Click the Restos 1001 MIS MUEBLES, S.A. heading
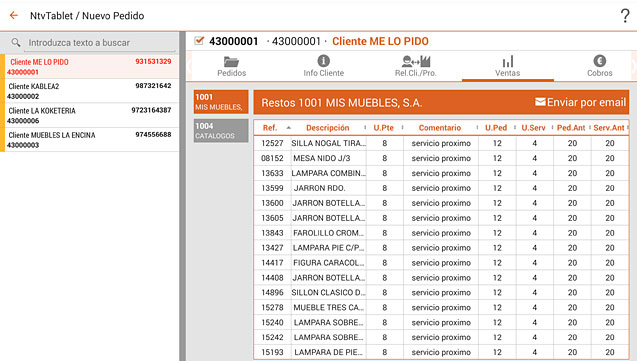Viewport: 637px width, 361px height. (x=342, y=103)
